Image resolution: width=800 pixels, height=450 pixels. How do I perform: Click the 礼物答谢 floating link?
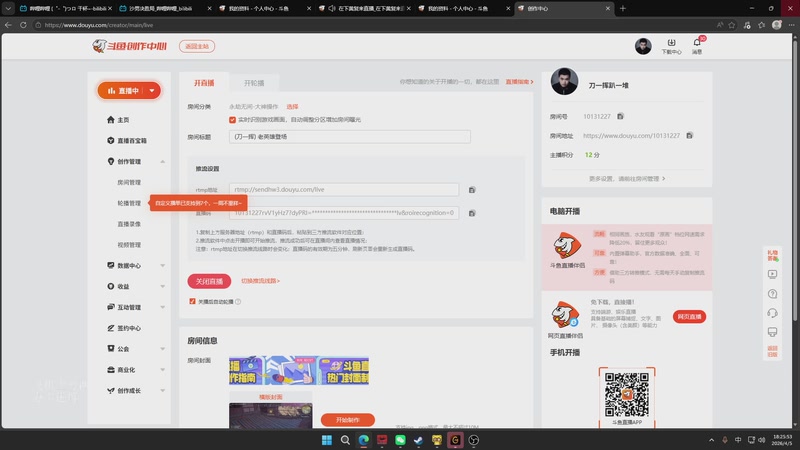pos(772,256)
